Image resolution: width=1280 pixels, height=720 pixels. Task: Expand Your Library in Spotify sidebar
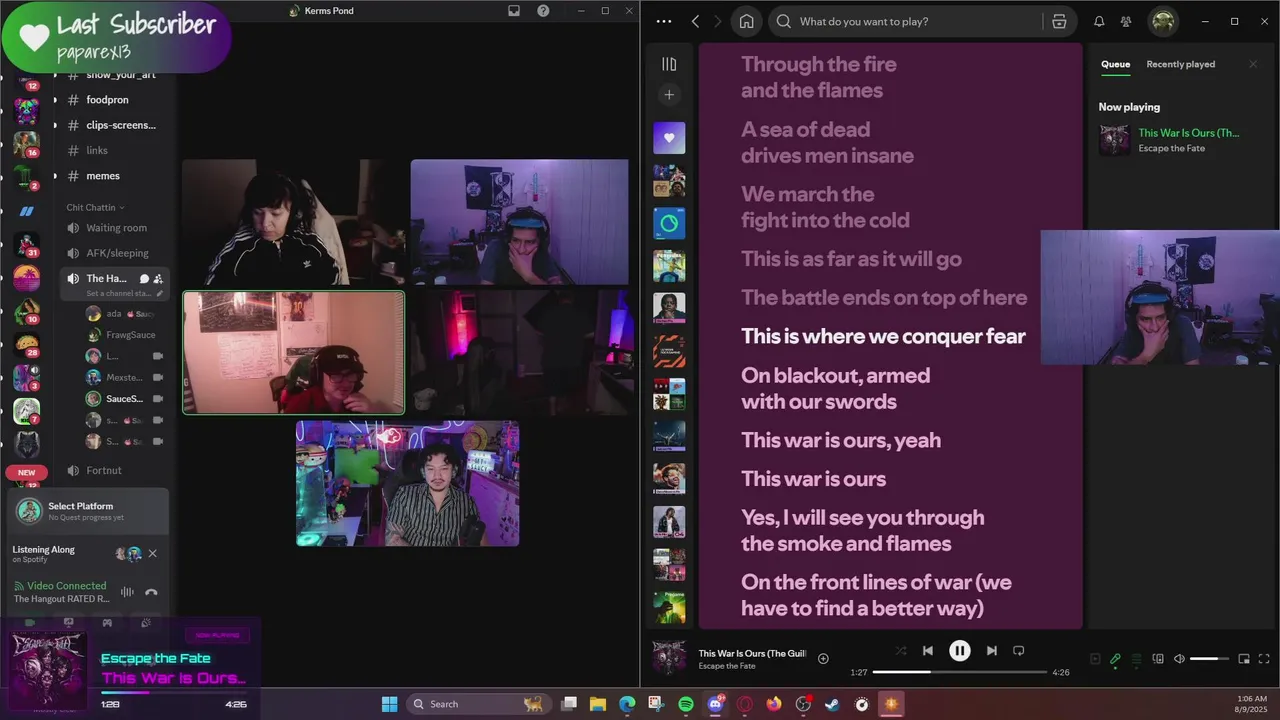669,64
